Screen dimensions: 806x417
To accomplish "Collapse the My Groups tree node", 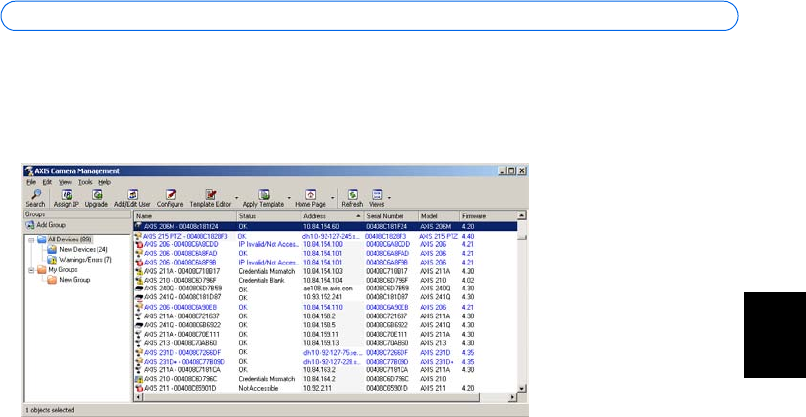I will pos(31,270).
